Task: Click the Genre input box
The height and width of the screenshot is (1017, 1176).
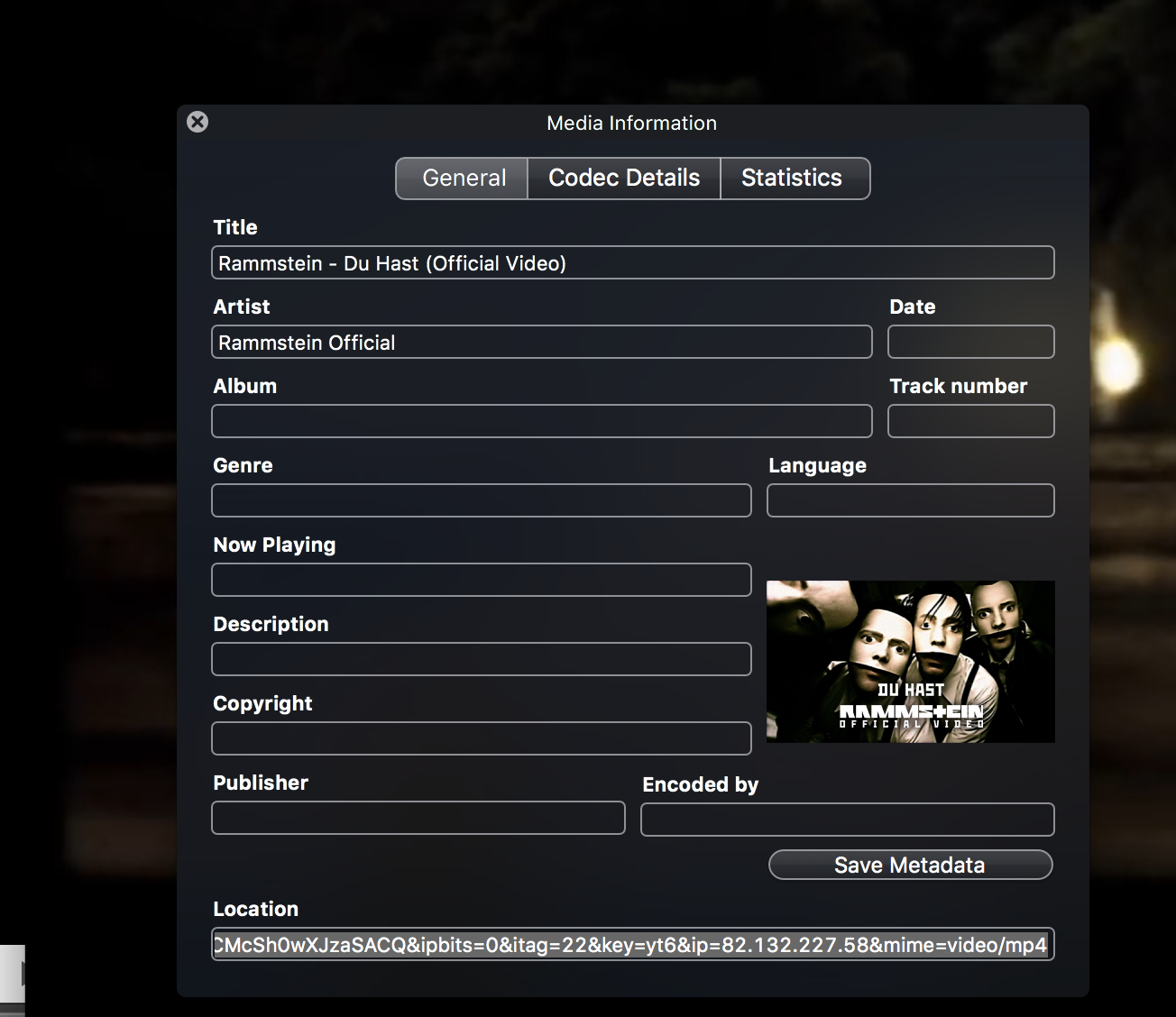Action: 481,501
